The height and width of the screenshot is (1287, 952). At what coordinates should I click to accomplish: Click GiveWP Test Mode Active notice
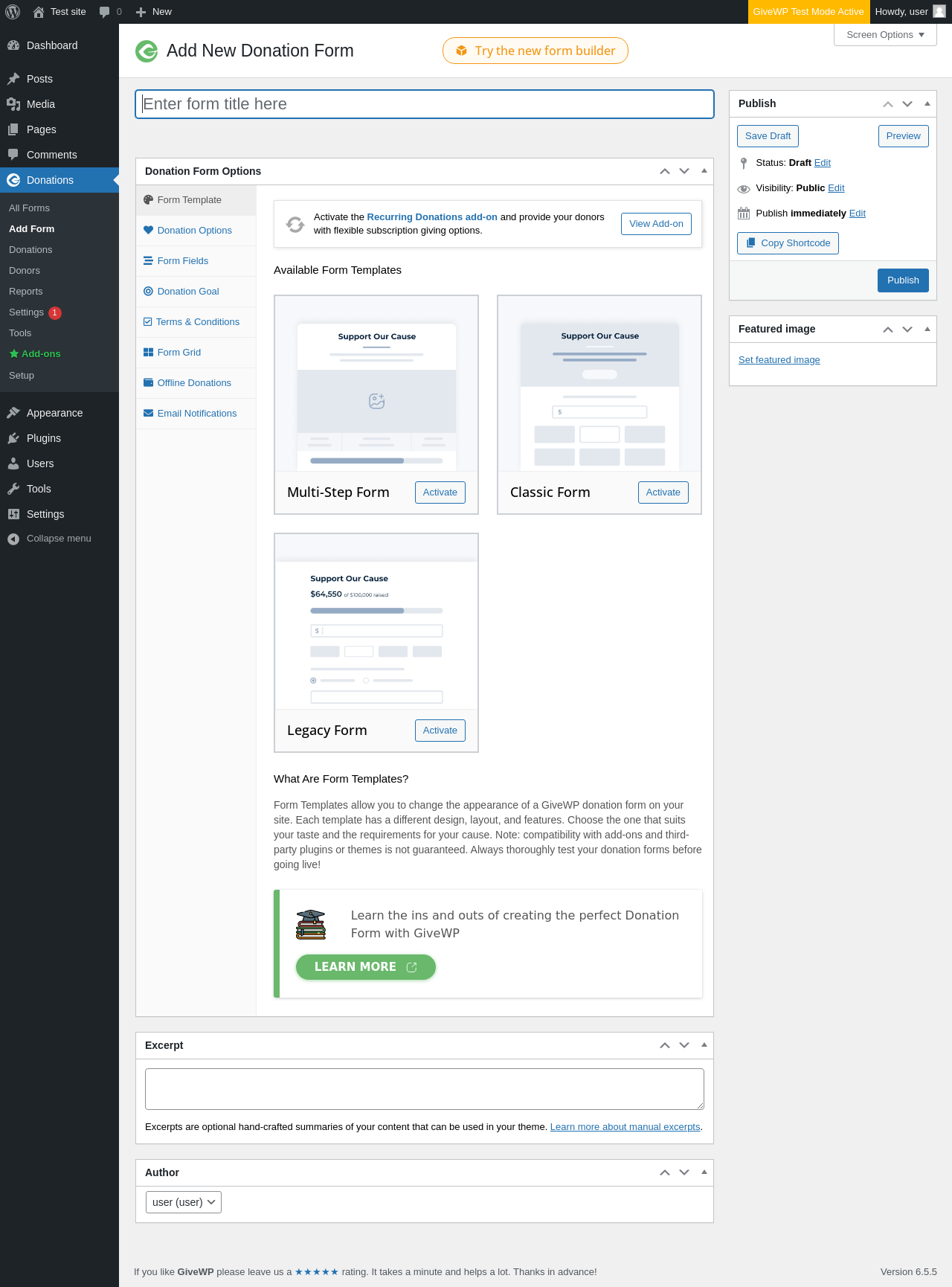pyautogui.click(x=808, y=12)
